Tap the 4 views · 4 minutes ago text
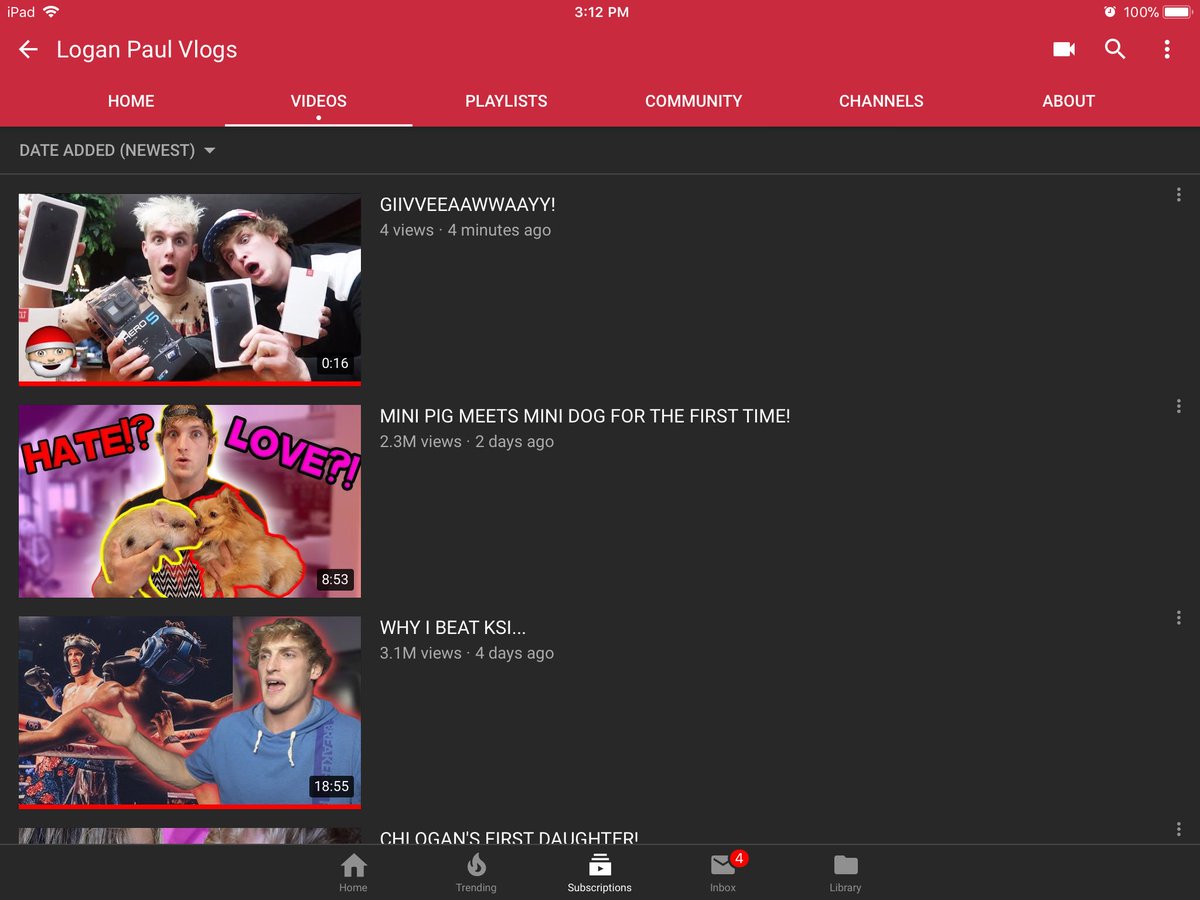 pos(465,230)
